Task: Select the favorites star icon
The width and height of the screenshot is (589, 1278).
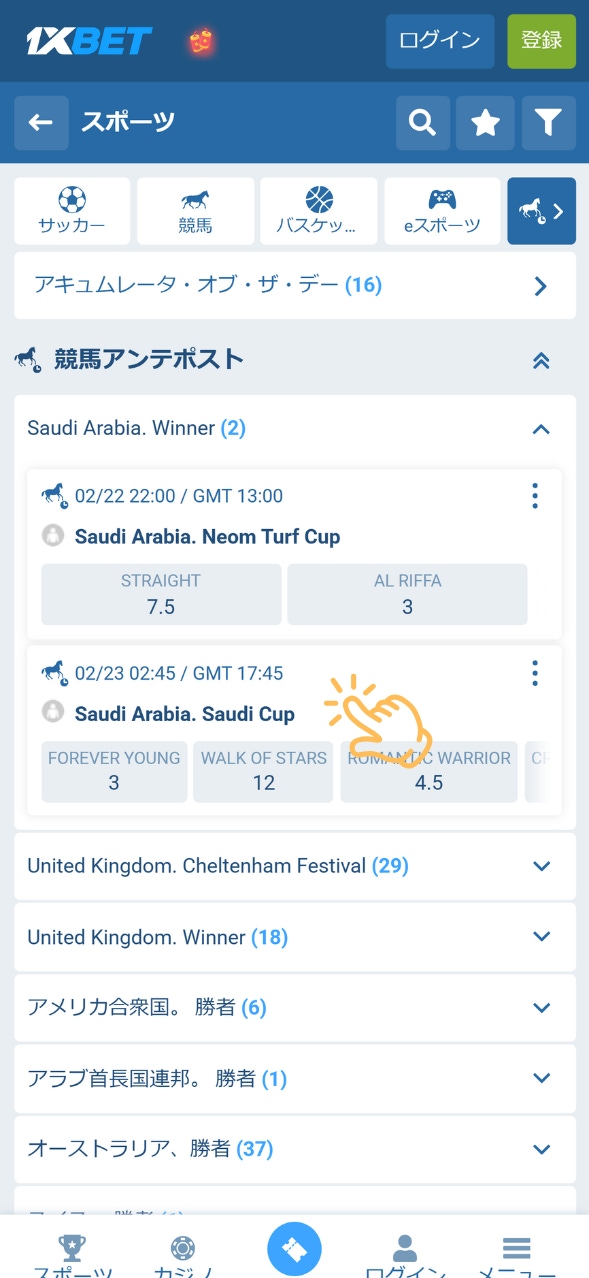Action: click(485, 122)
